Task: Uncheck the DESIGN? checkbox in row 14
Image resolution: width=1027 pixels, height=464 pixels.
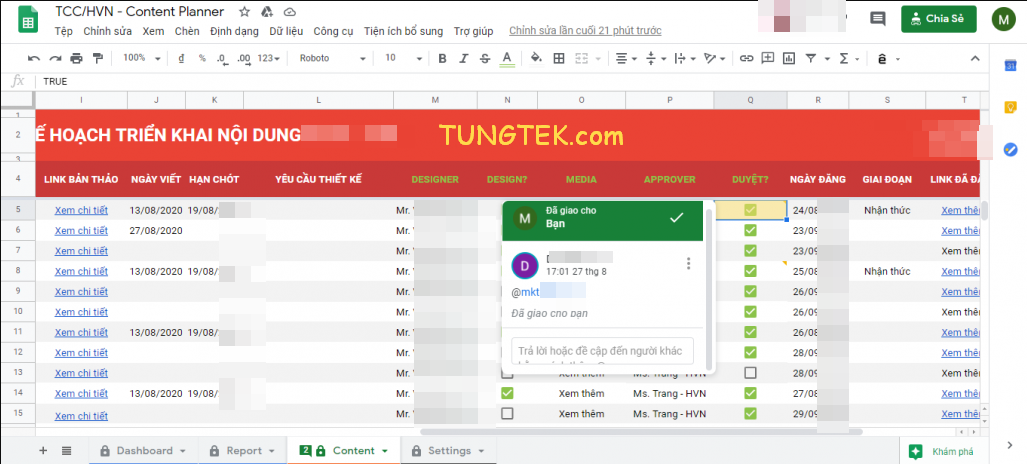Action: (507, 393)
